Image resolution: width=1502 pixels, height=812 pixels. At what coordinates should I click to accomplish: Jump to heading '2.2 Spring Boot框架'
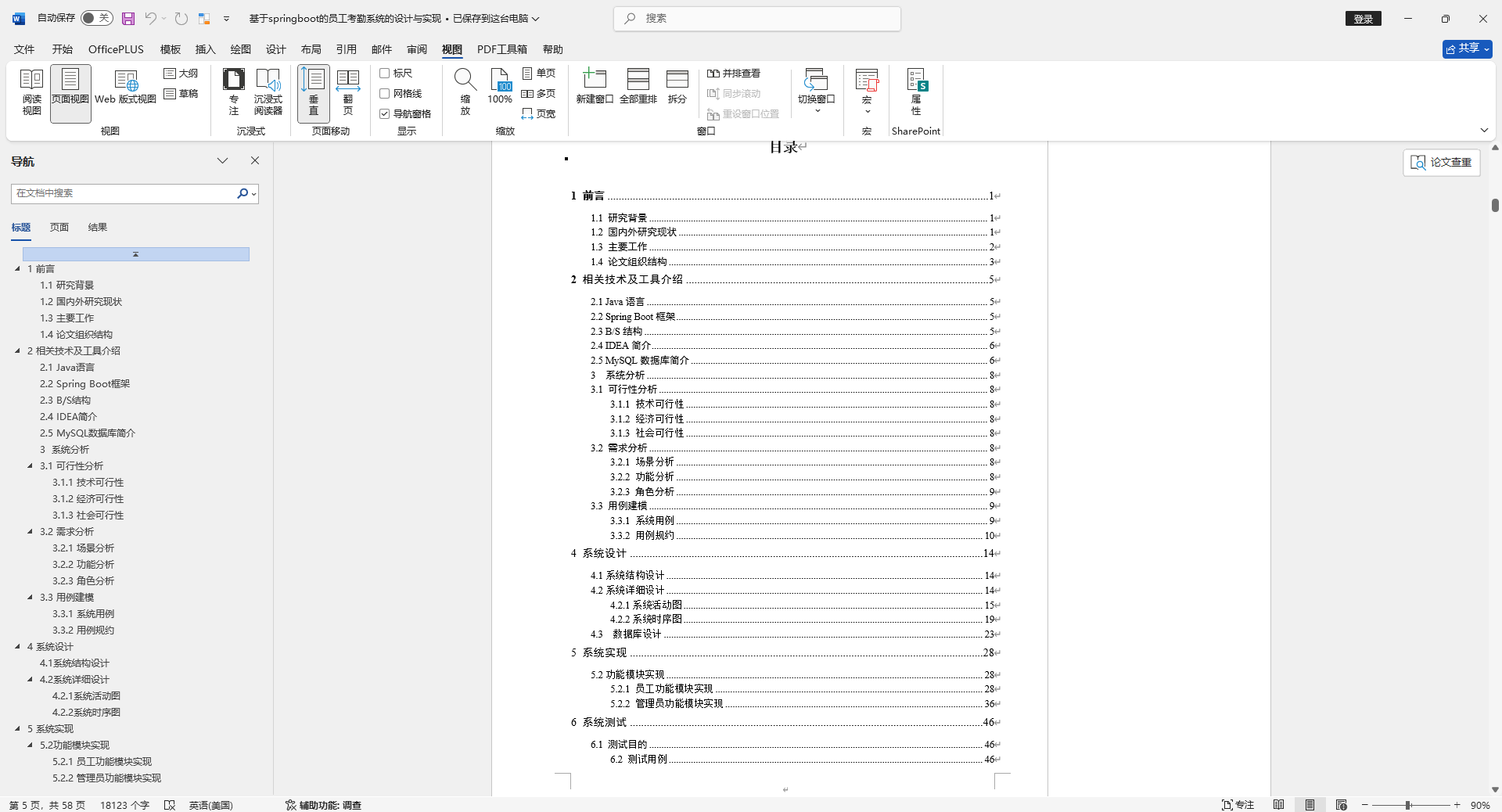tap(85, 383)
